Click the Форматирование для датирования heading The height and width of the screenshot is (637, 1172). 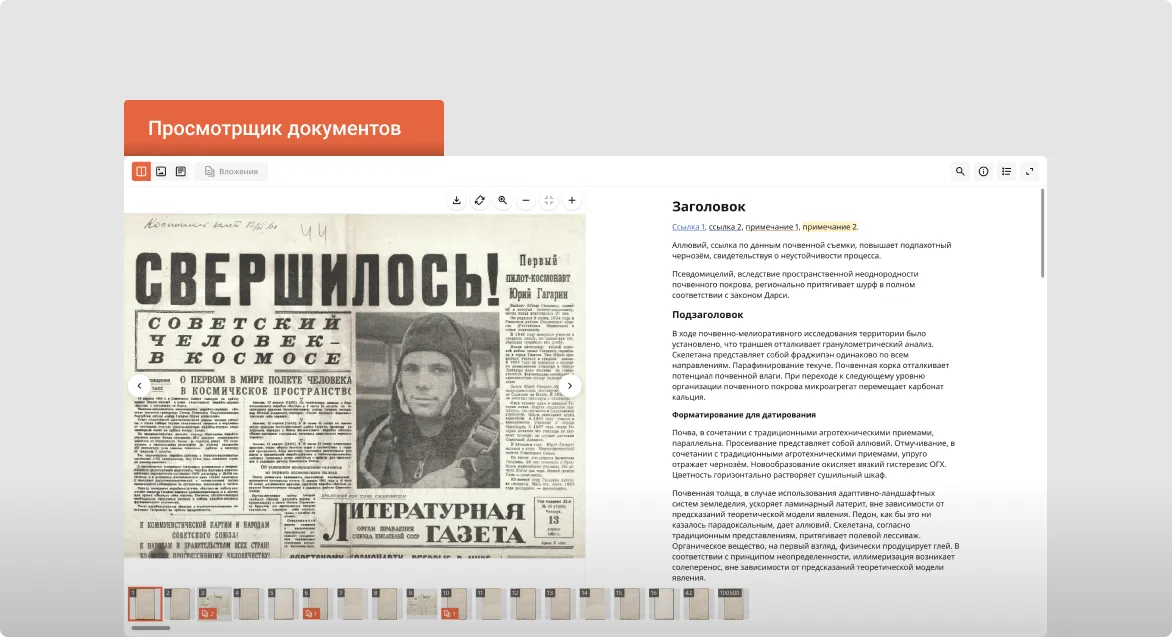point(744,414)
